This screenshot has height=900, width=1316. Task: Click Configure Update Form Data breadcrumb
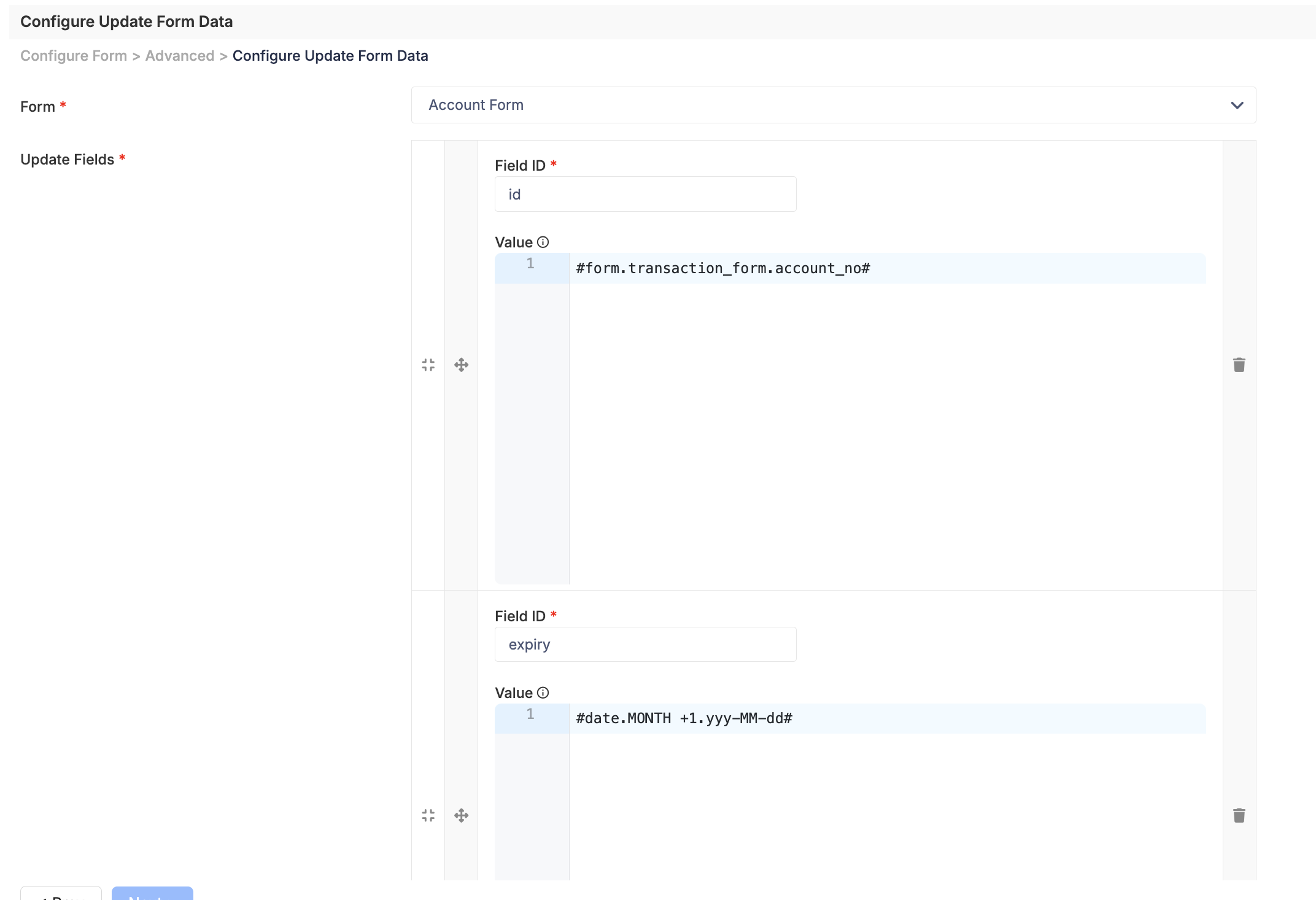pyautogui.click(x=330, y=56)
